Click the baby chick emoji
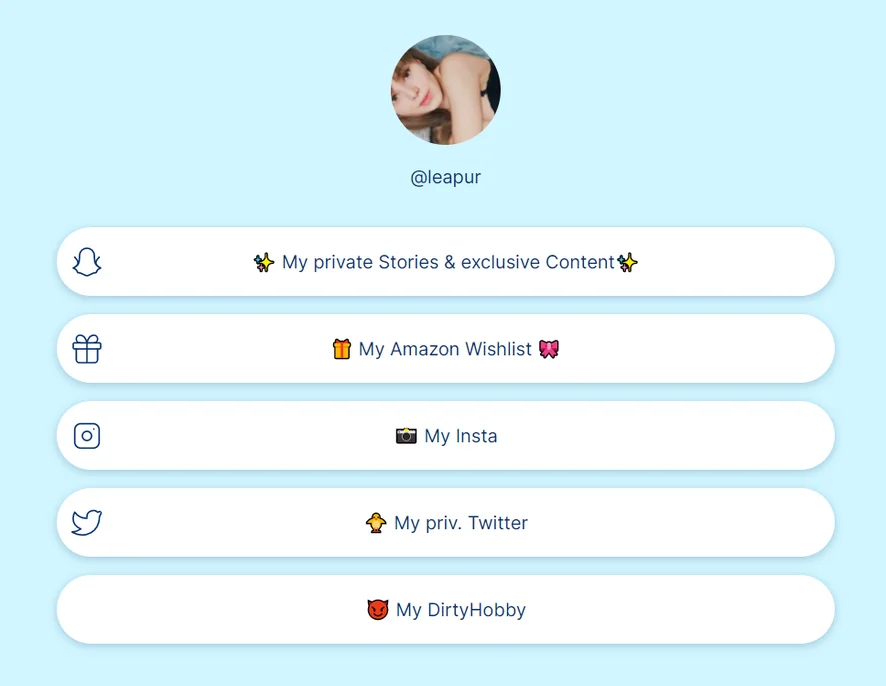 376,523
